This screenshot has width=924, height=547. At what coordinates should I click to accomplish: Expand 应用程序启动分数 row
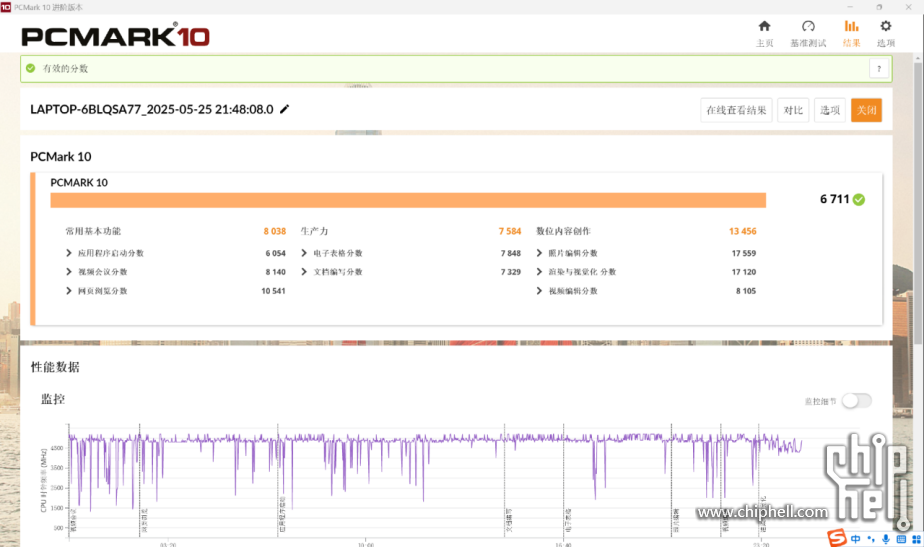[69, 253]
